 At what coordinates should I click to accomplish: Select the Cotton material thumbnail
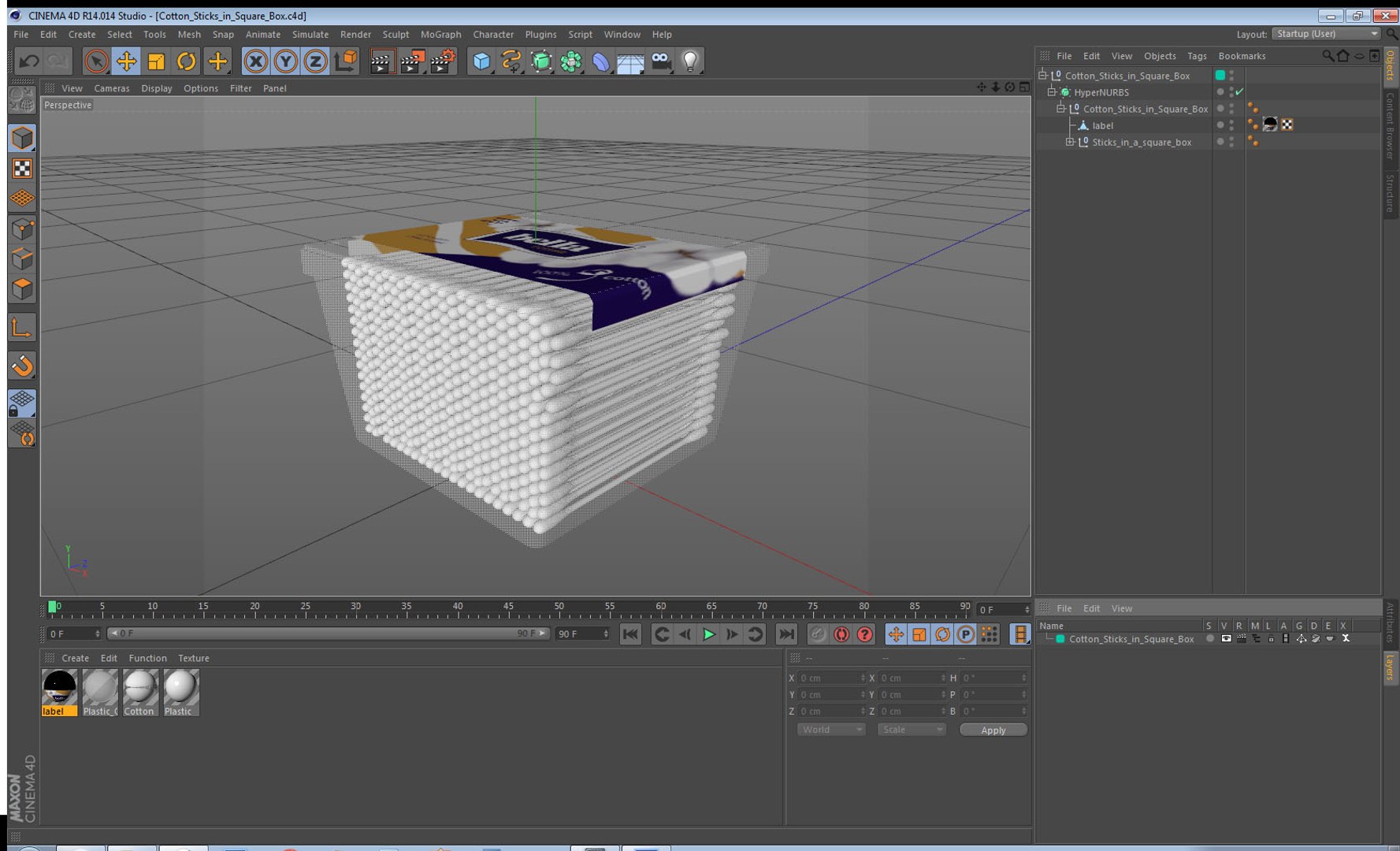(140, 693)
